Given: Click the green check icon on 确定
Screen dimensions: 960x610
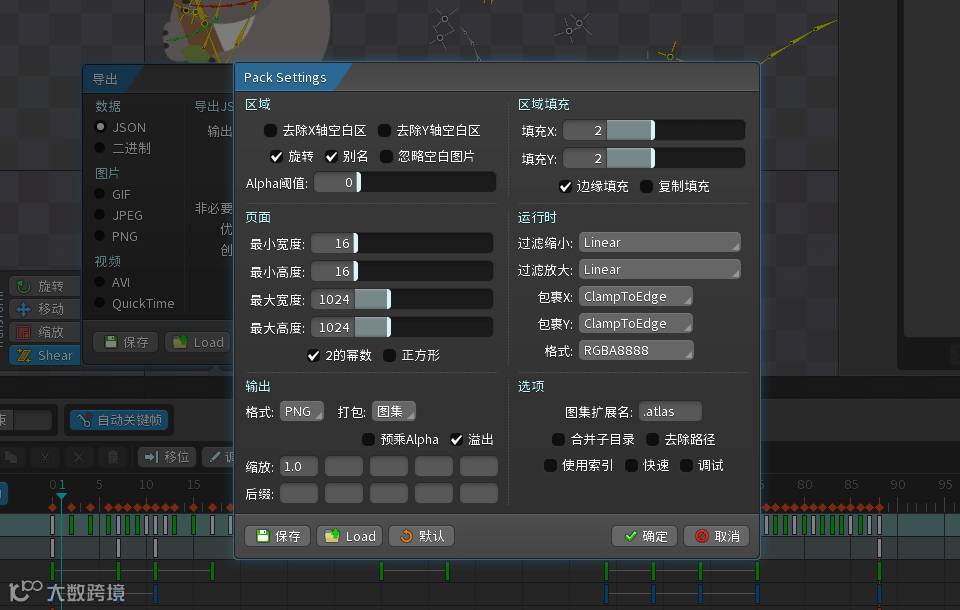Looking at the screenshot, I should click(630, 536).
